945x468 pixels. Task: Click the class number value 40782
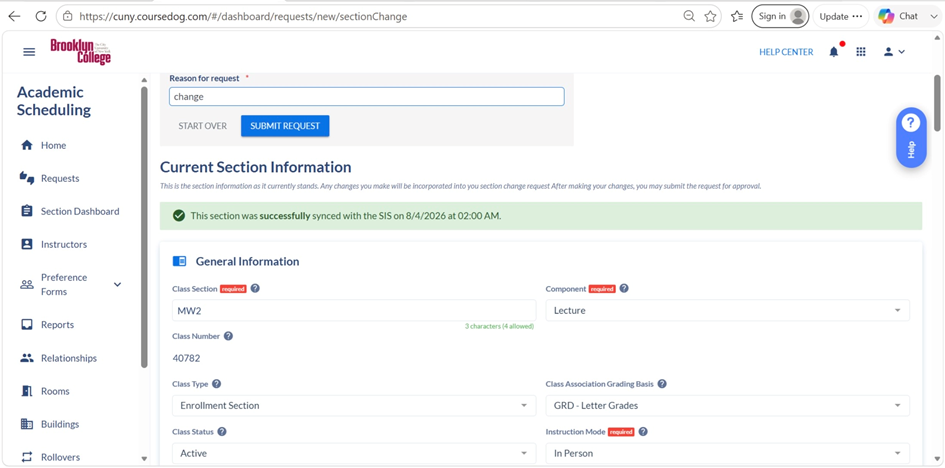pos(186,358)
